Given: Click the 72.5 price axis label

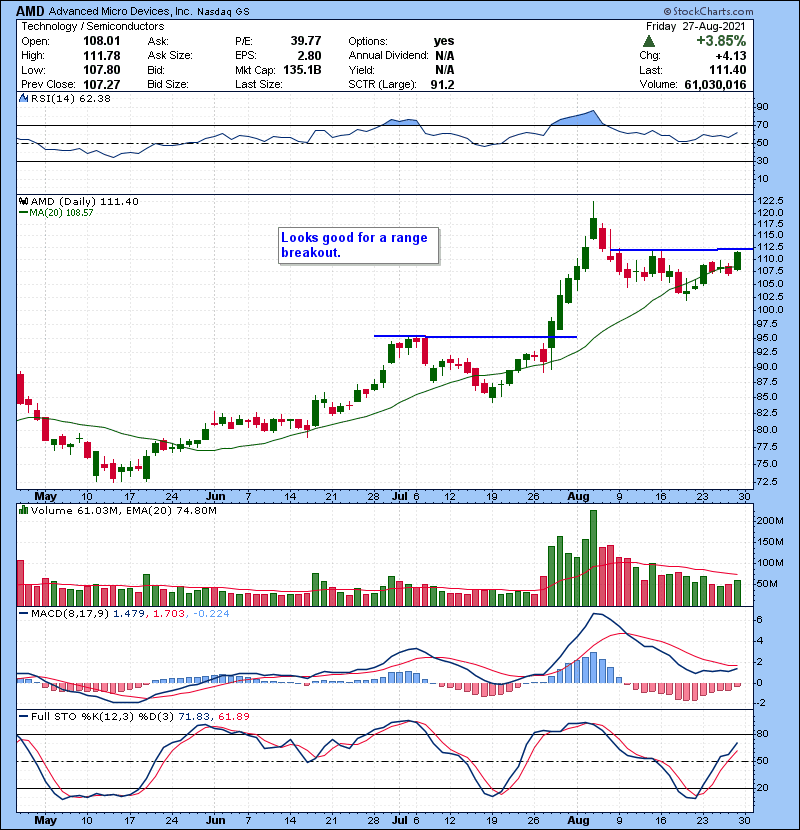Looking at the screenshot, I should (768, 482).
